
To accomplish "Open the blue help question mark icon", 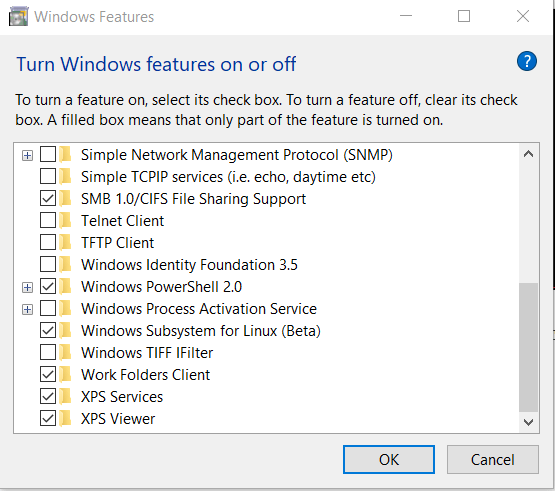I will (x=527, y=61).
